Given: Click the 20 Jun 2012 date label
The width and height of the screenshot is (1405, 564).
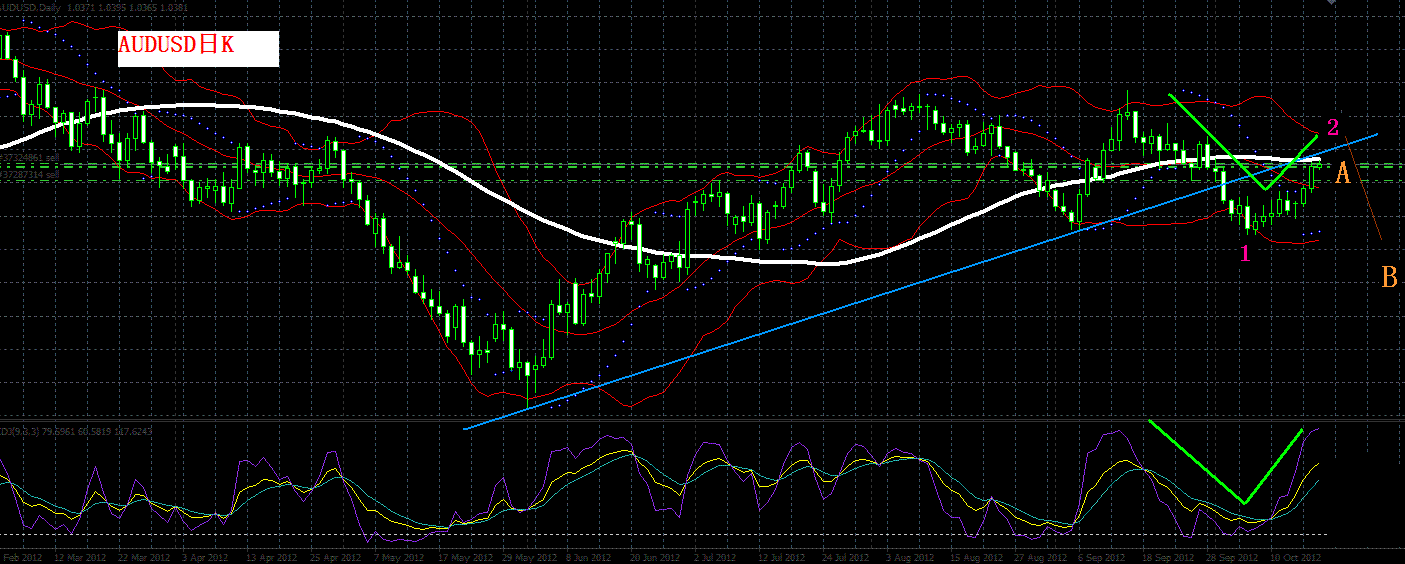Looking at the screenshot, I should point(657,557).
